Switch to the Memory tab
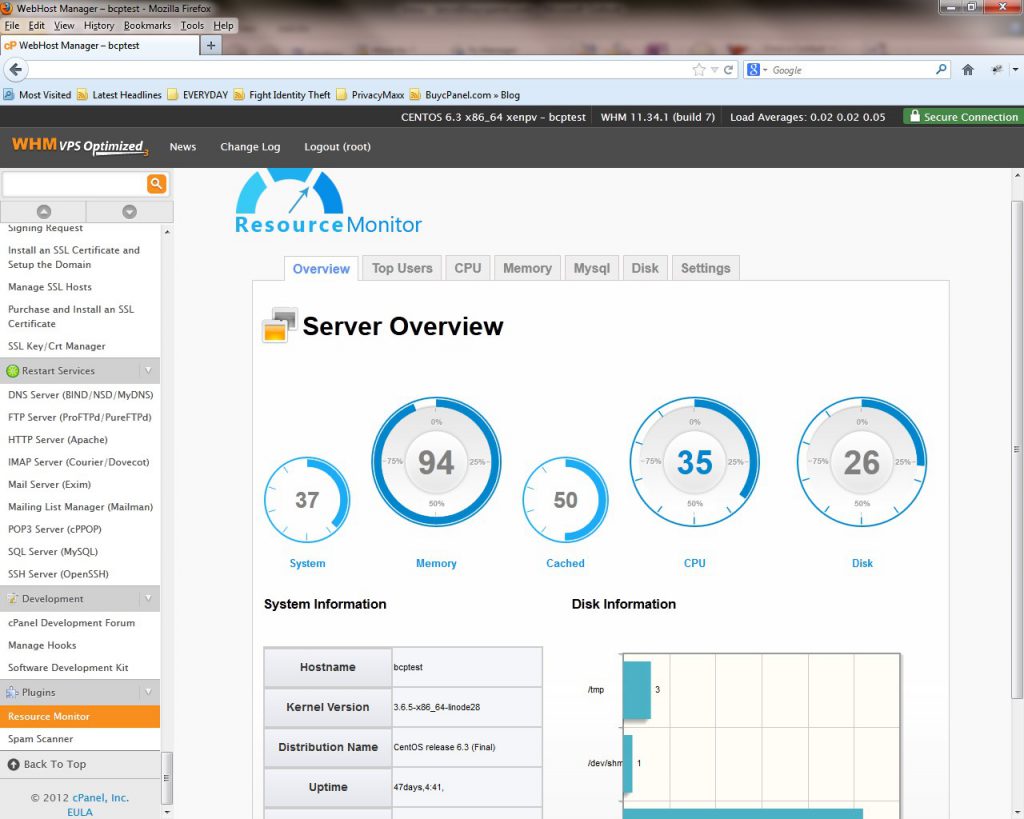The width and height of the screenshot is (1024, 819). (x=528, y=268)
